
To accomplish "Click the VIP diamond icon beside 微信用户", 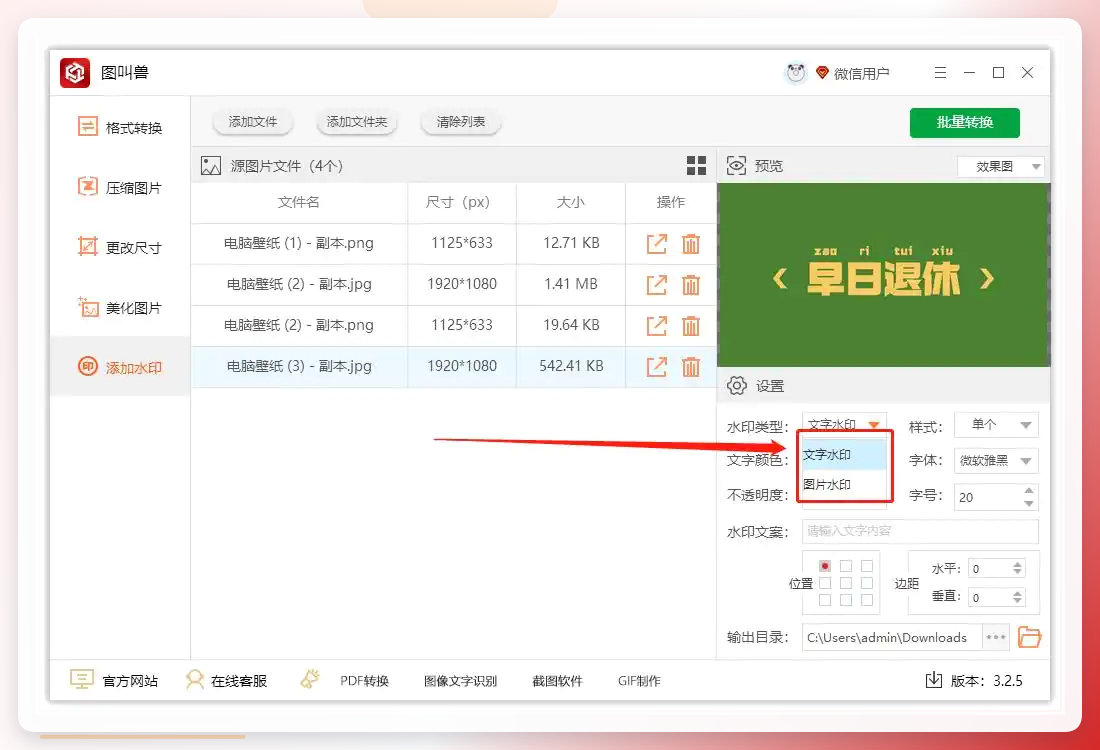I will (x=822, y=72).
